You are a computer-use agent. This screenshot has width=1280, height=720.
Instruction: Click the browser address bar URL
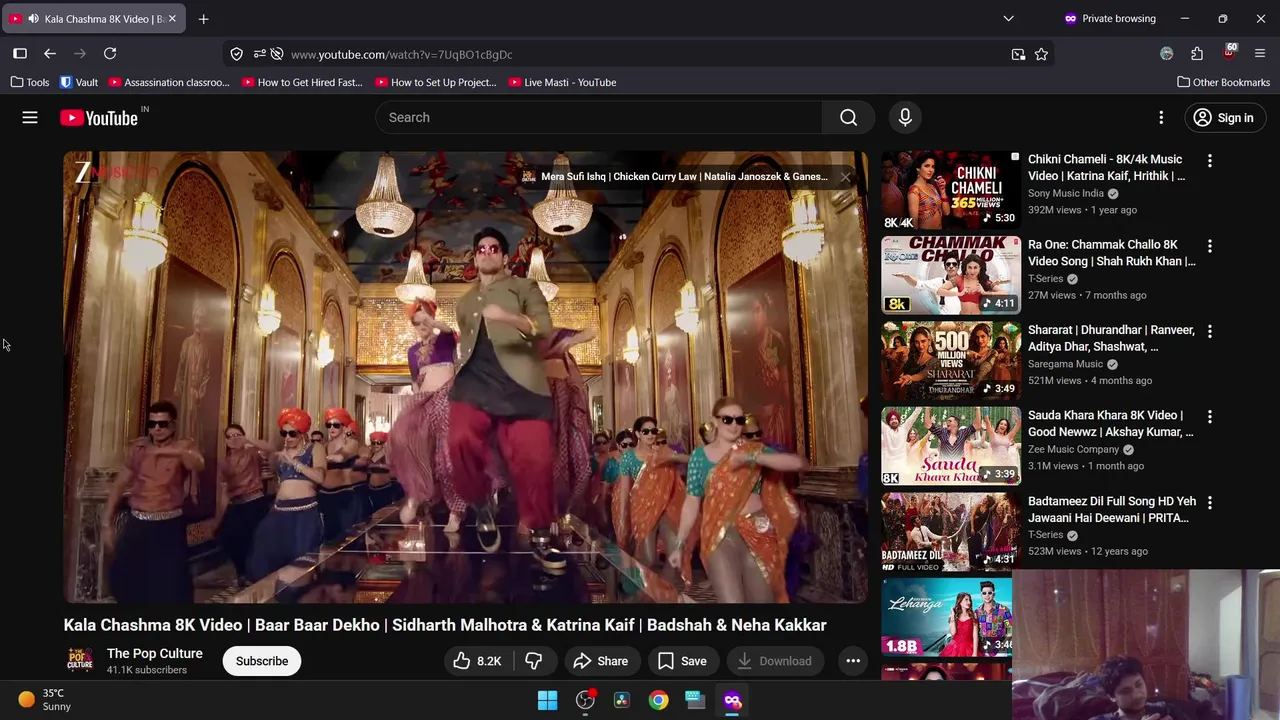[x=401, y=55]
